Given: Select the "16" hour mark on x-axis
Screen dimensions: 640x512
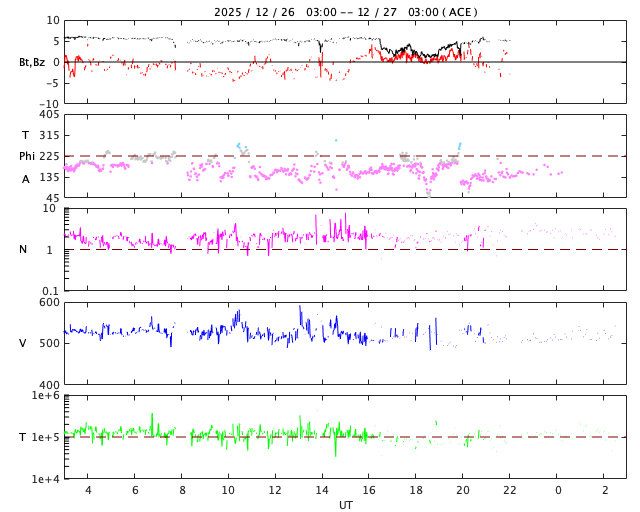Looking at the screenshot, I should click(x=369, y=491).
